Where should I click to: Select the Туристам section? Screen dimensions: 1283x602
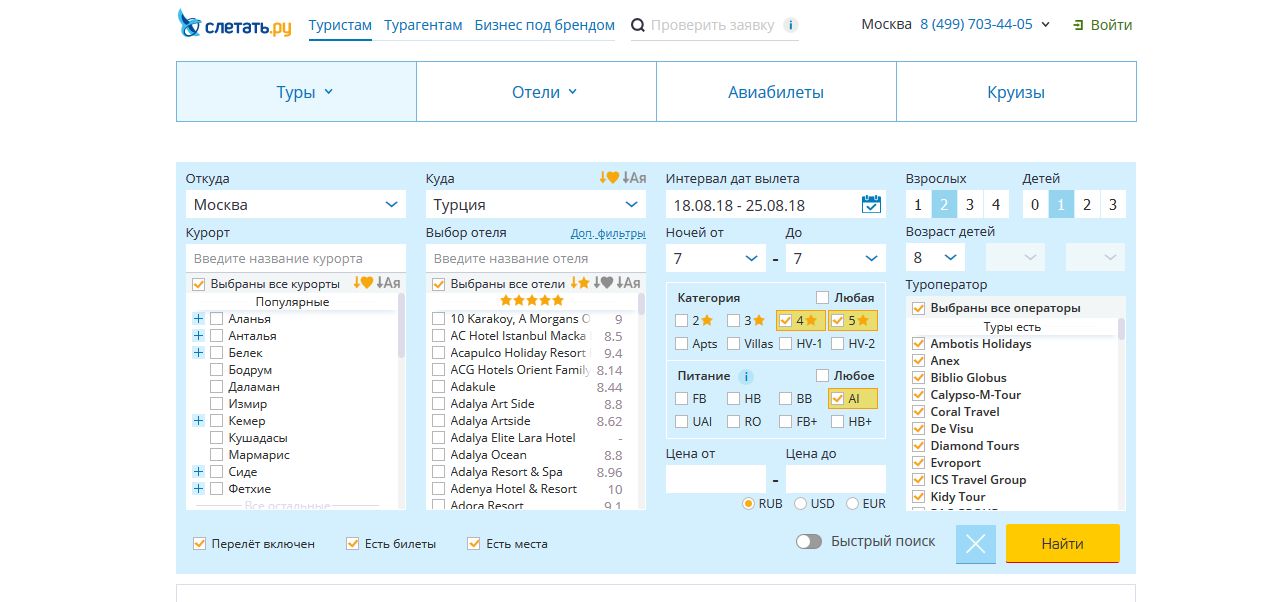(x=340, y=25)
